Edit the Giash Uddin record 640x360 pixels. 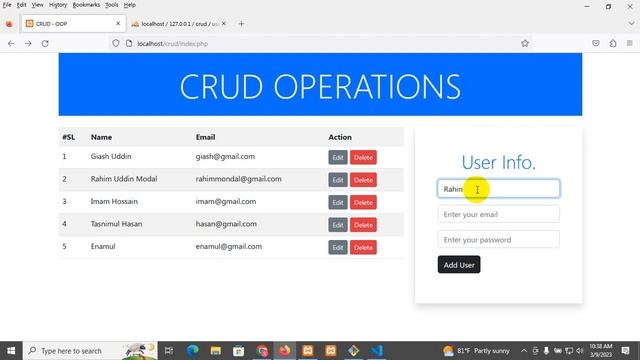click(338, 158)
